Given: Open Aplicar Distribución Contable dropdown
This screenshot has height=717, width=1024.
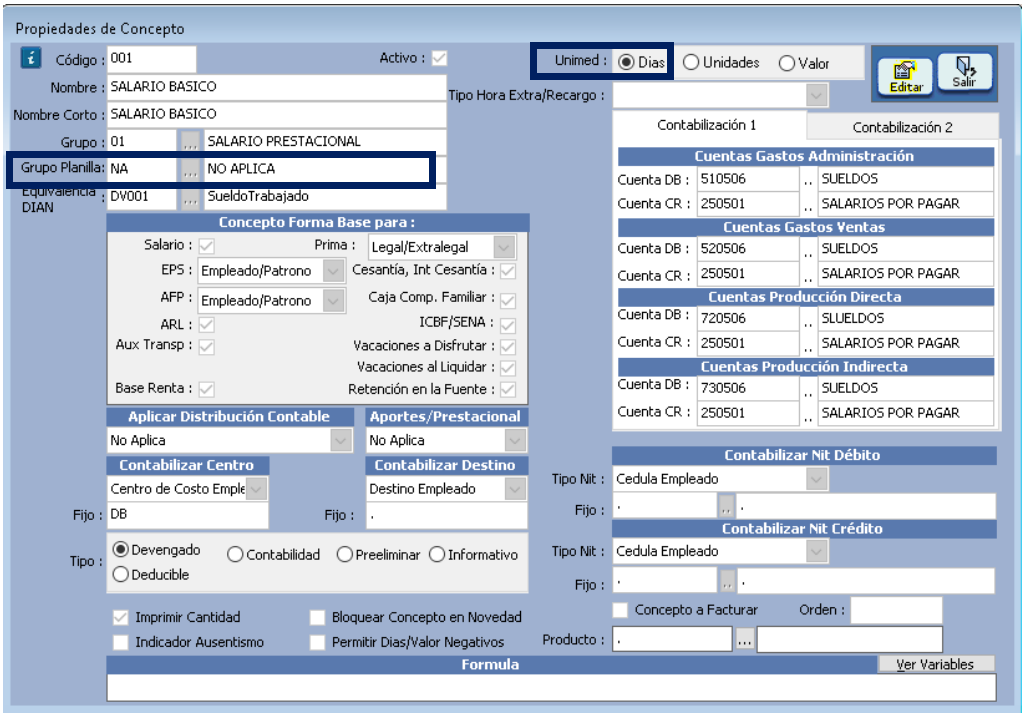Looking at the screenshot, I should (x=340, y=440).
